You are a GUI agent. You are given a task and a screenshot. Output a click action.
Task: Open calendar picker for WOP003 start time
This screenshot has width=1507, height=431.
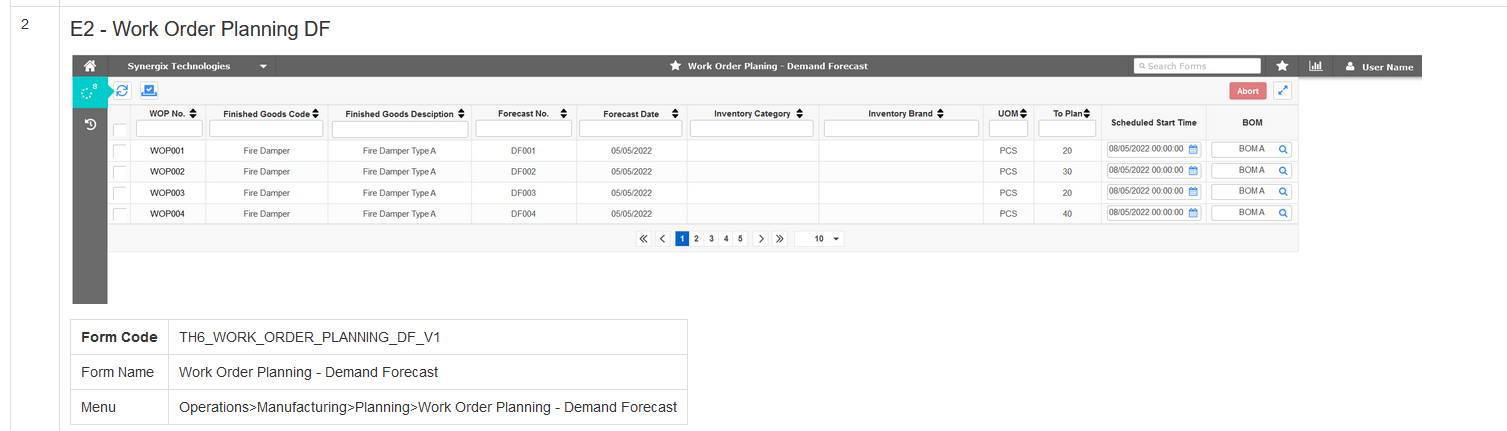pos(1193,192)
